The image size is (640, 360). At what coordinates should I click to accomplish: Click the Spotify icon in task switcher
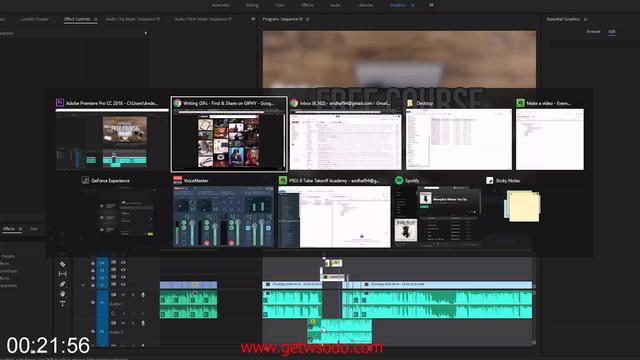[x=399, y=180]
